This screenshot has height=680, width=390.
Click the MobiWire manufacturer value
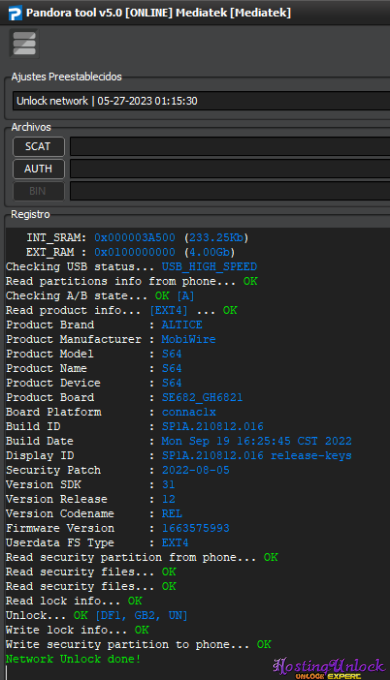coord(189,340)
